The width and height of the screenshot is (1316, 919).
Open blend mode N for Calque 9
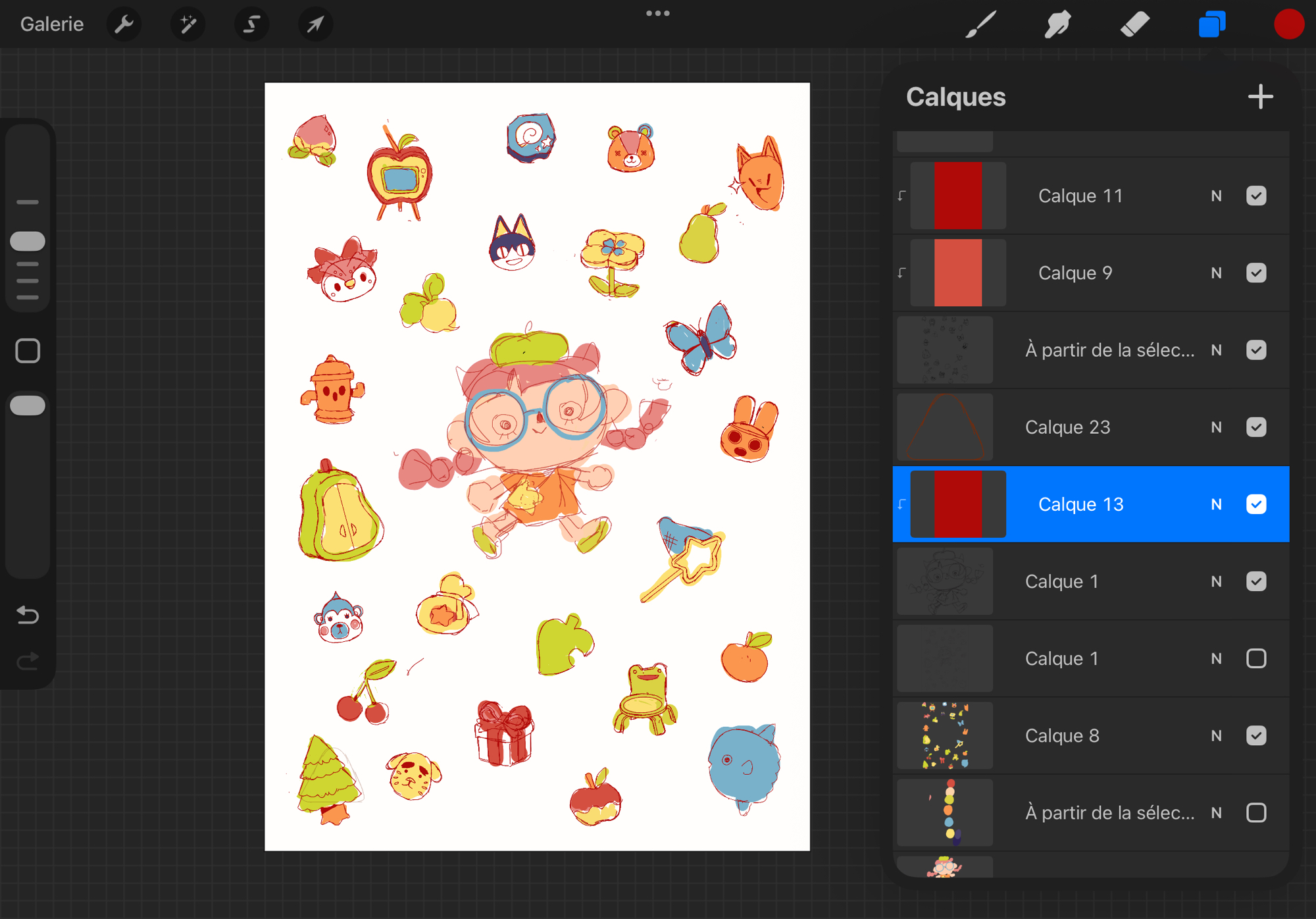pos(1216,273)
